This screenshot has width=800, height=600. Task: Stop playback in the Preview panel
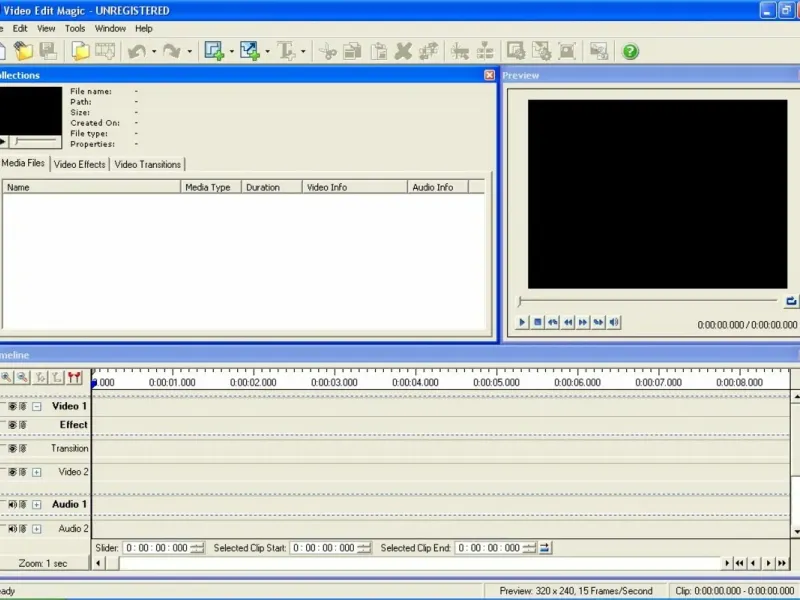(537, 322)
